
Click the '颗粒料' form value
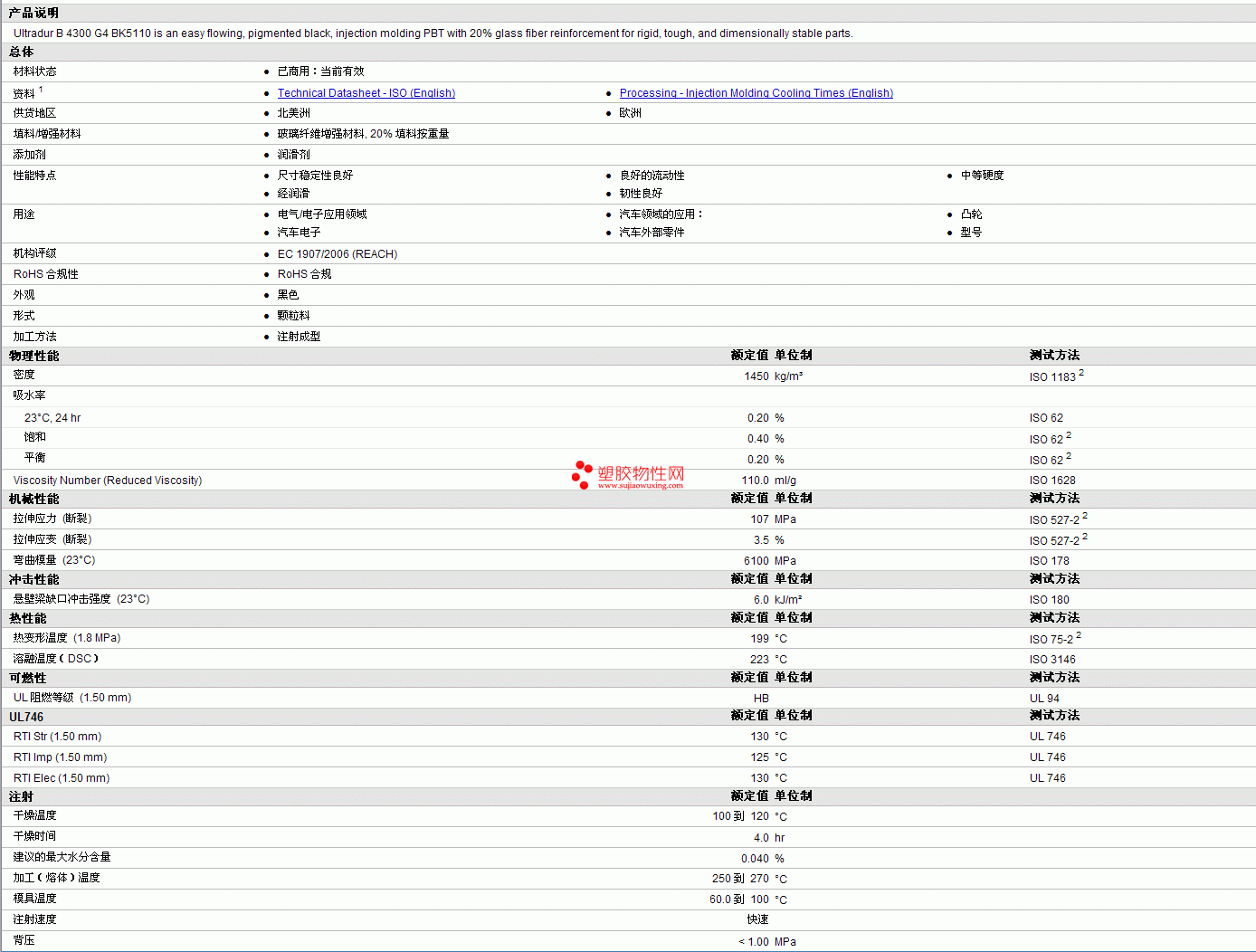pos(293,316)
